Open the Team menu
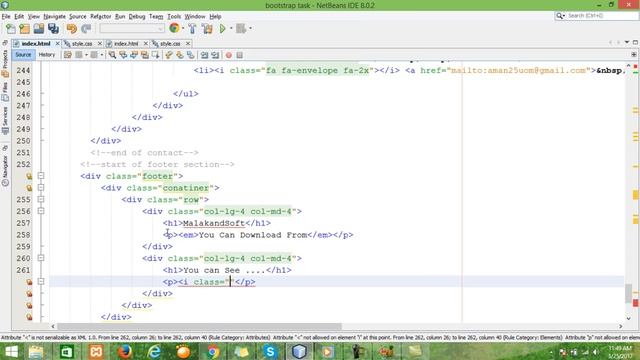Viewport: 640px width, 360px height. tap(156, 16)
